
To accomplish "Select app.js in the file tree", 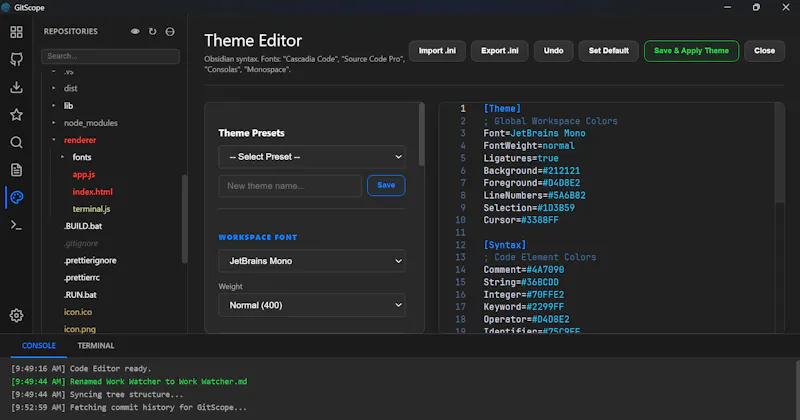I will (84, 175).
